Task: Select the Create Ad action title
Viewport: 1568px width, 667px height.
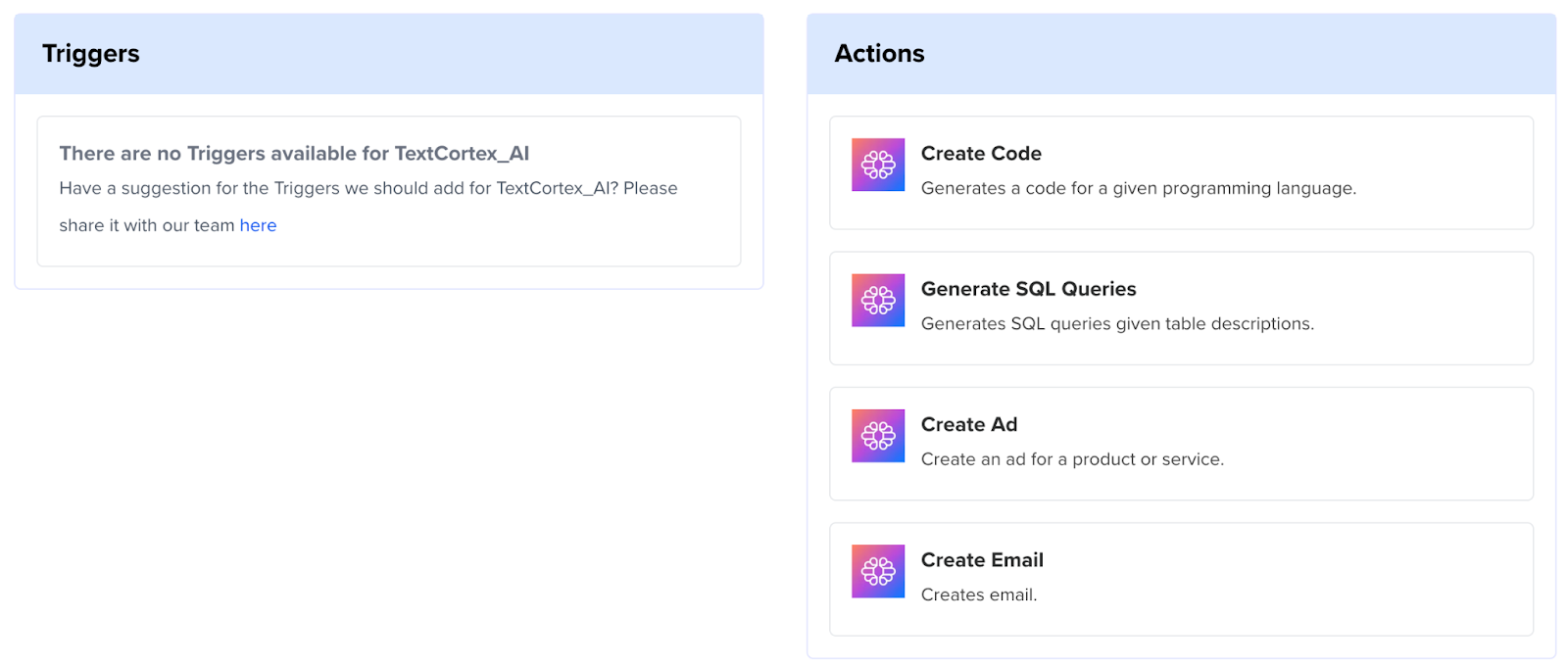Action: point(969,424)
